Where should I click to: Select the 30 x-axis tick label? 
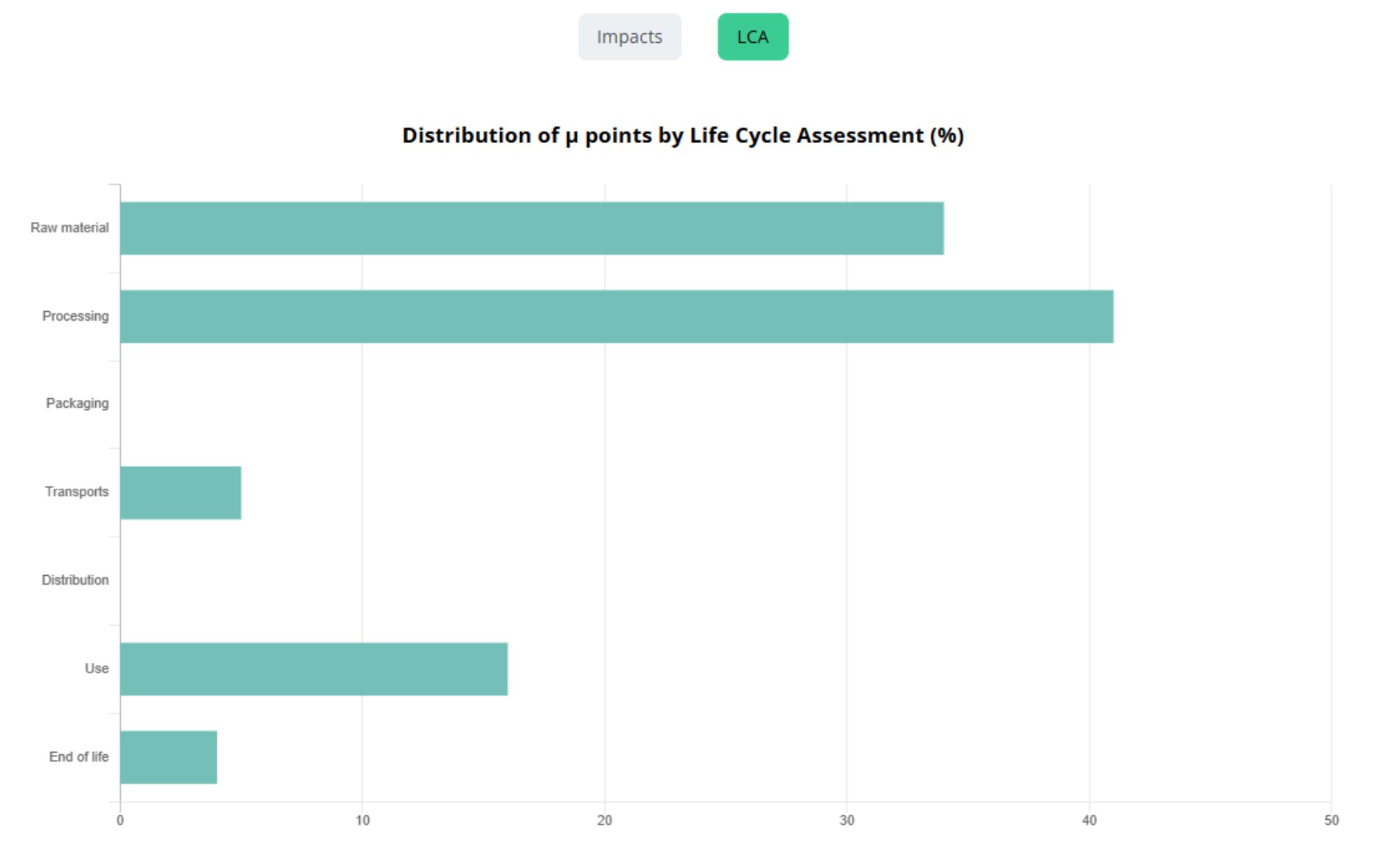pyautogui.click(x=847, y=821)
